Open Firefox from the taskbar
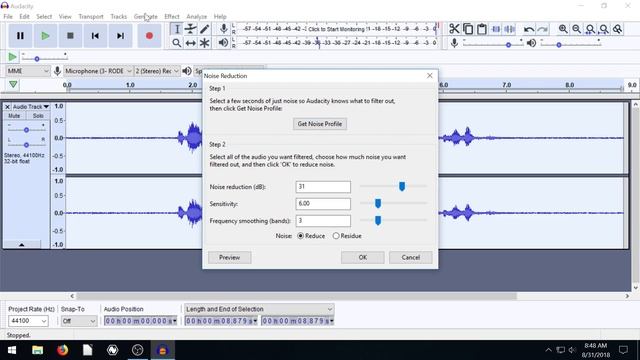640x360 pixels. tap(62, 350)
